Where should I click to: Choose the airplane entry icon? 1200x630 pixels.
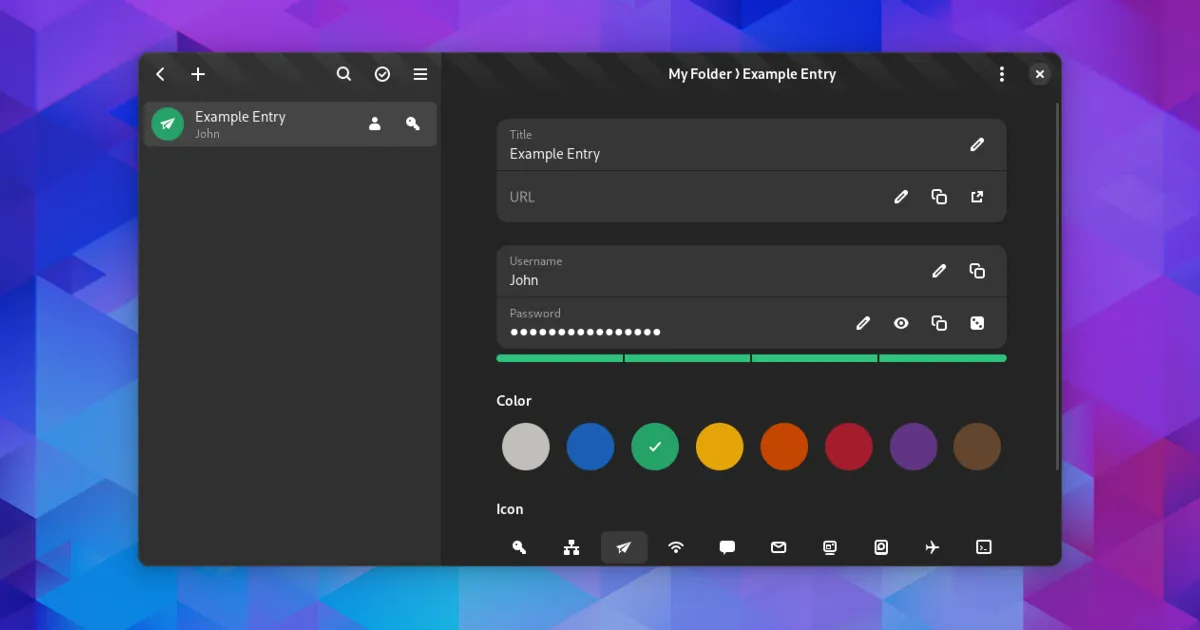point(932,547)
